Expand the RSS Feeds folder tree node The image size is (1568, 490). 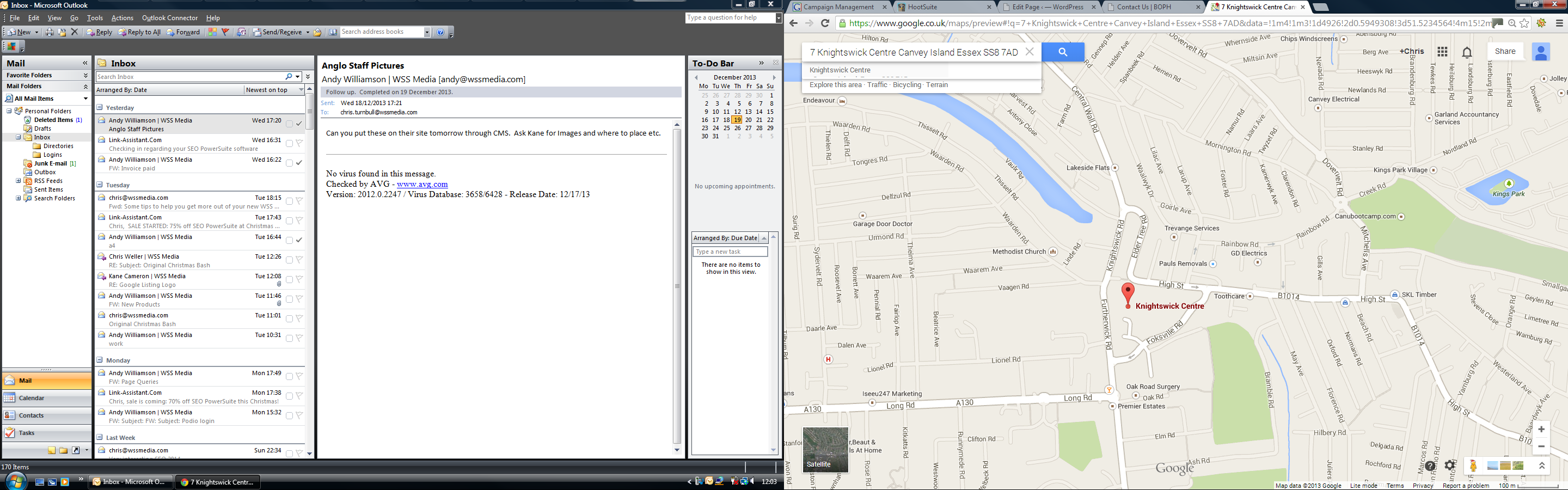19,181
